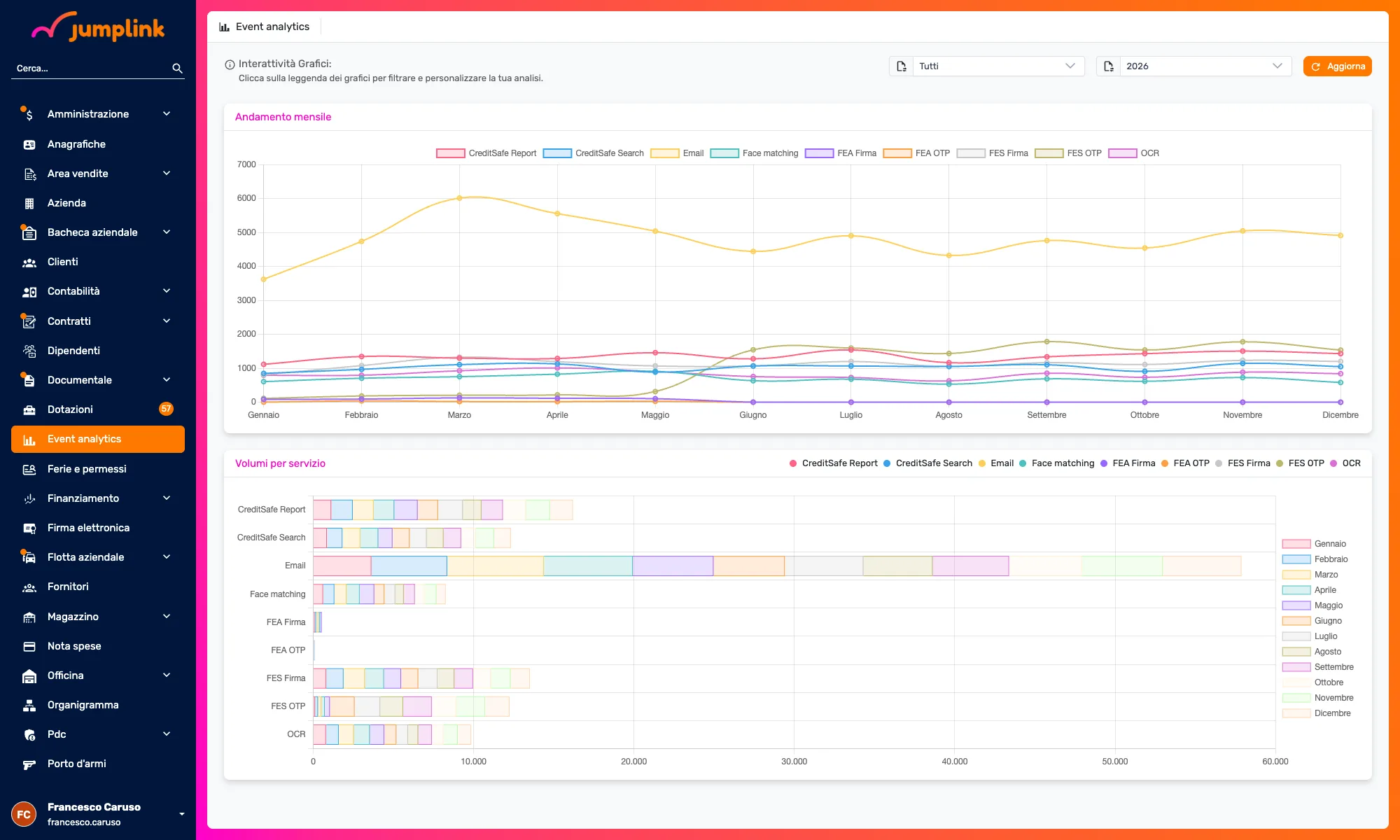
Task: Click the Firma elettronica icon
Action: click(x=29, y=528)
